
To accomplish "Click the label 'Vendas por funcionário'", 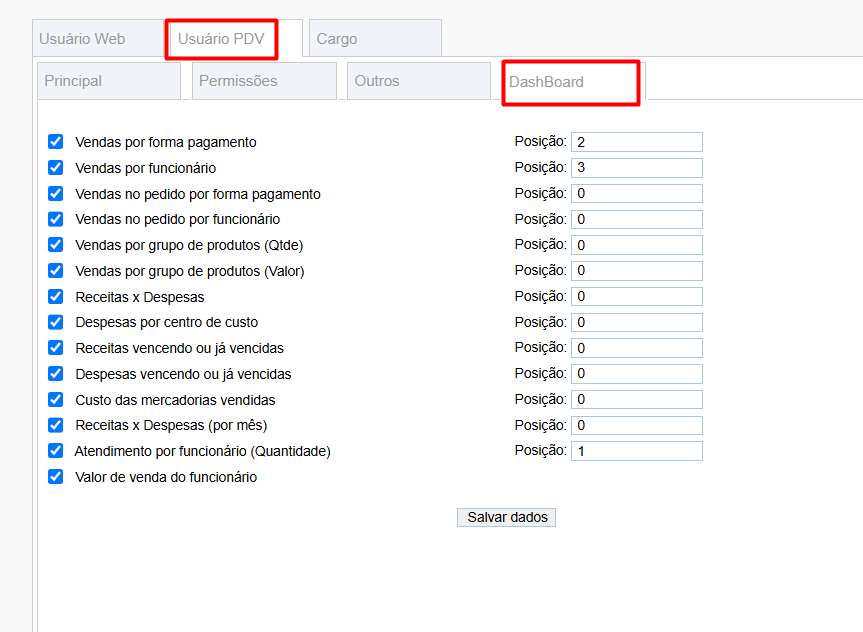I will (x=145, y=168).
